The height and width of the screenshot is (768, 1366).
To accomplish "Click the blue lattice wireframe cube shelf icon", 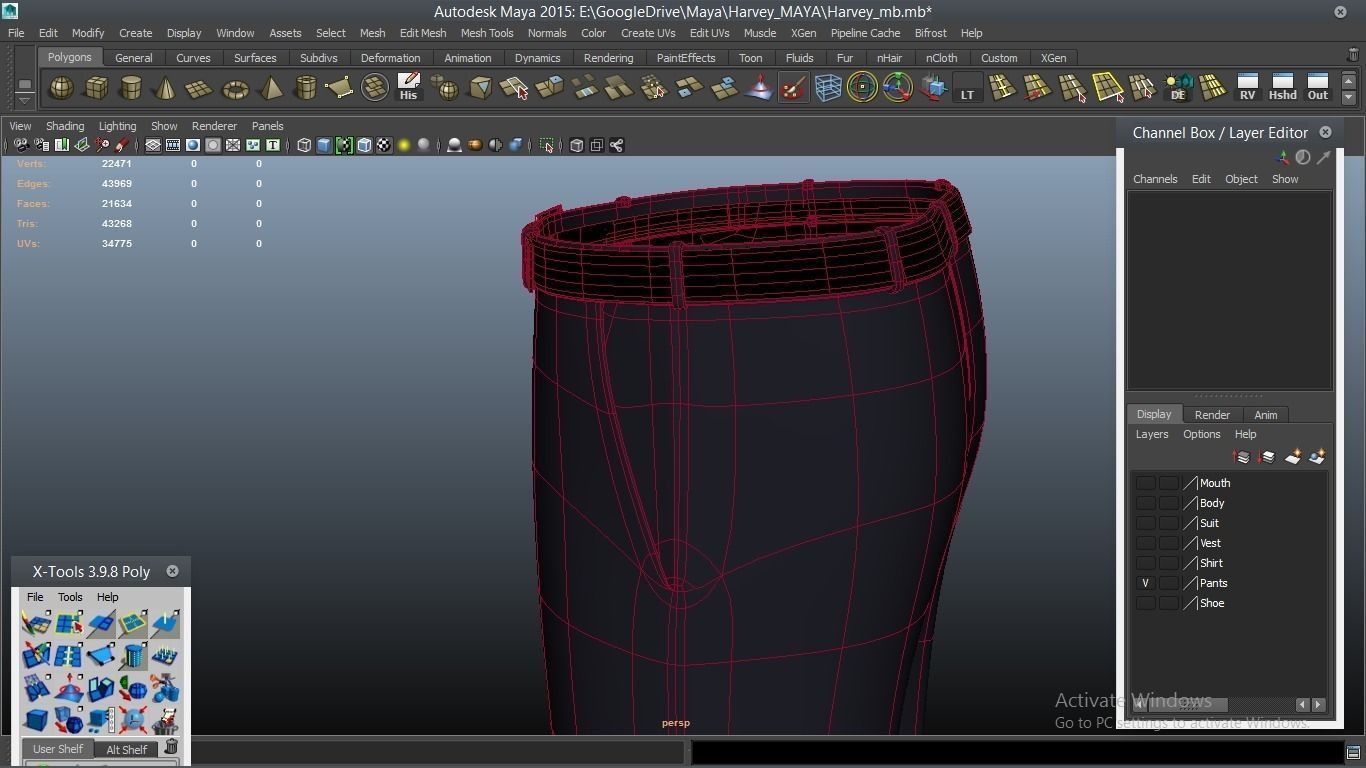I will tap(828, 88).
